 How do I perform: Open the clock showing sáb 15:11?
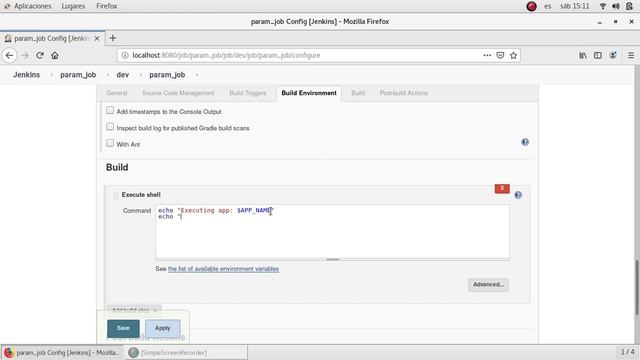575,6
